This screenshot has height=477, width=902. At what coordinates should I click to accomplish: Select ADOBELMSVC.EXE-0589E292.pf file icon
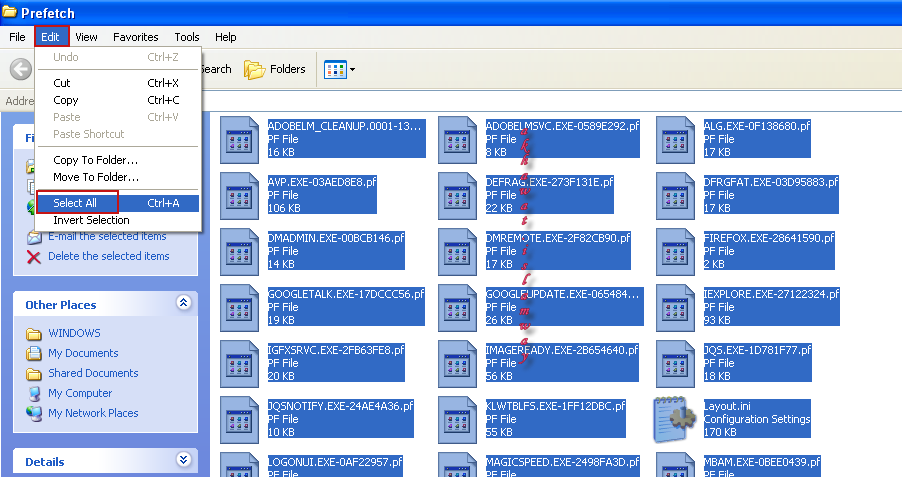tap(457, 140)
